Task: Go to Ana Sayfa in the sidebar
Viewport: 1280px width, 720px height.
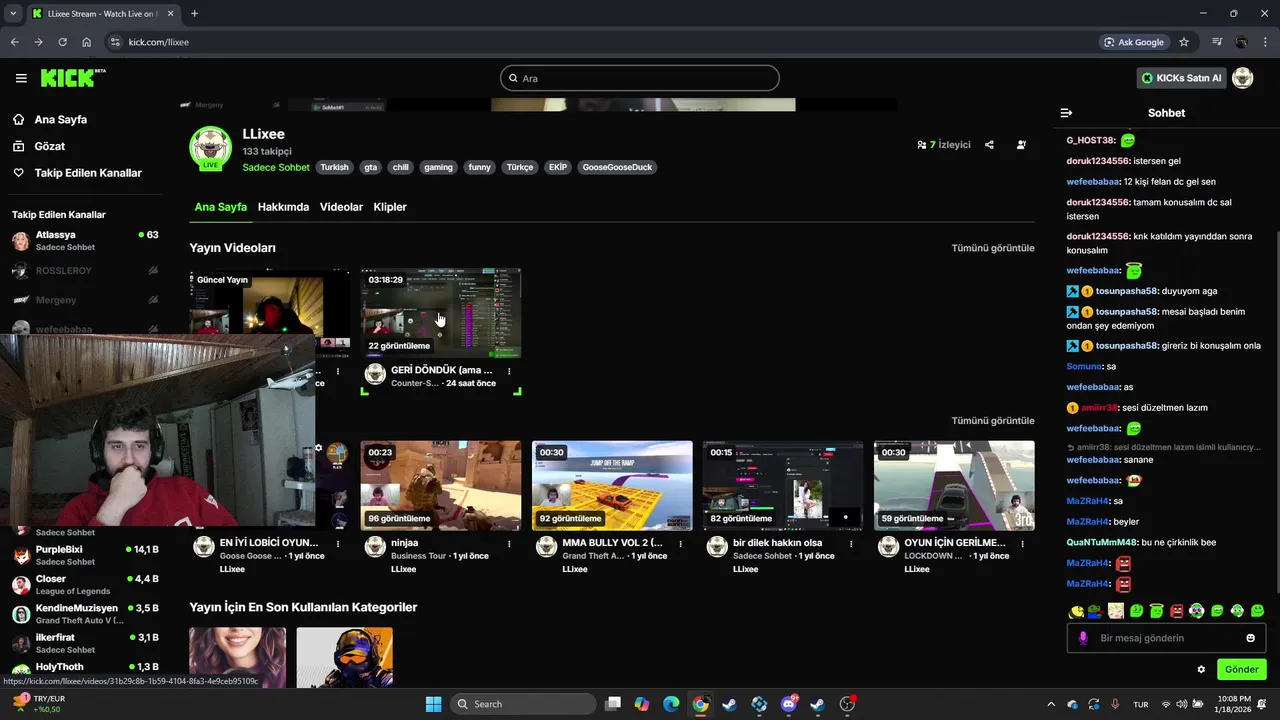Action: tap(60, 119)
